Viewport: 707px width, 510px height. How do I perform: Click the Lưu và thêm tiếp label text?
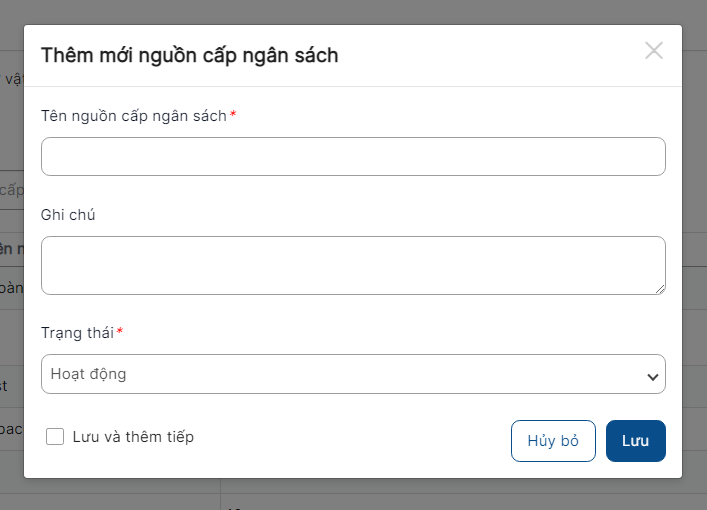pos(133,436)
